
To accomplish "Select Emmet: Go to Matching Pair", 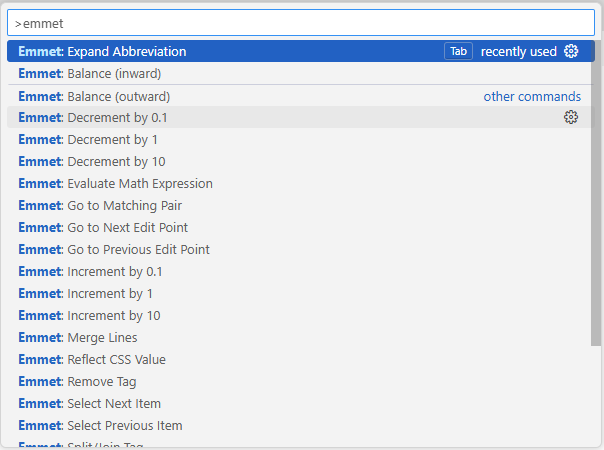I will [x=301, y=205].
